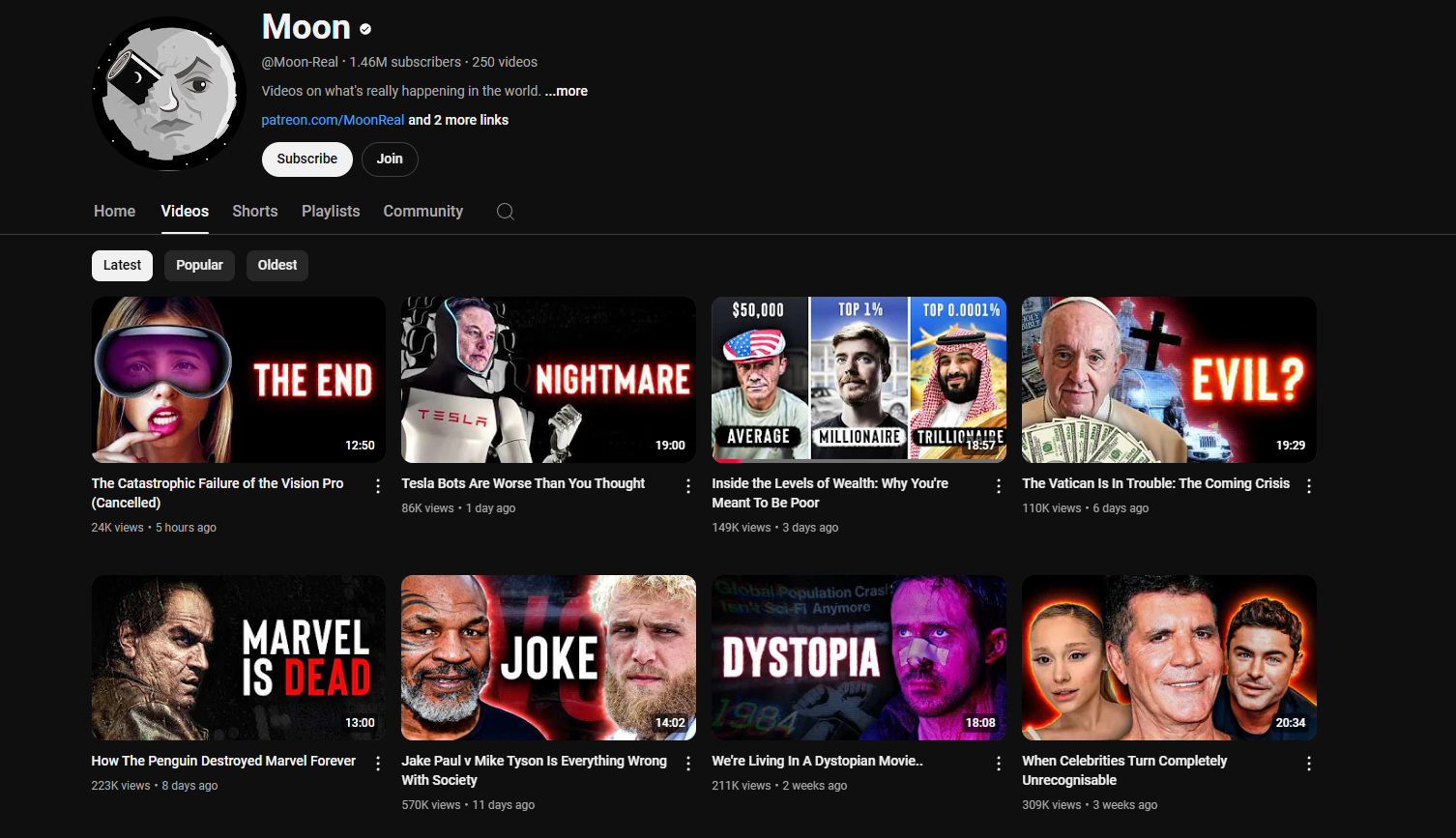This screenshot has width=1456, height=838.
Task: Go to the Home tab
Action: pos(114,211)
